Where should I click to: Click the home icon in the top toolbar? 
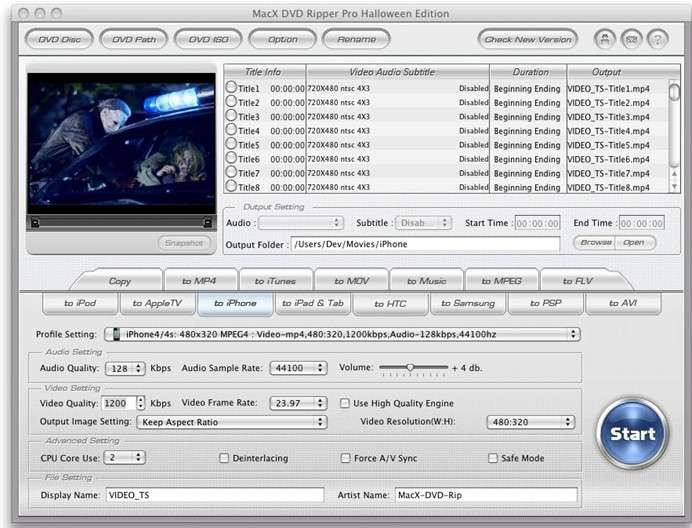point(605,39)
